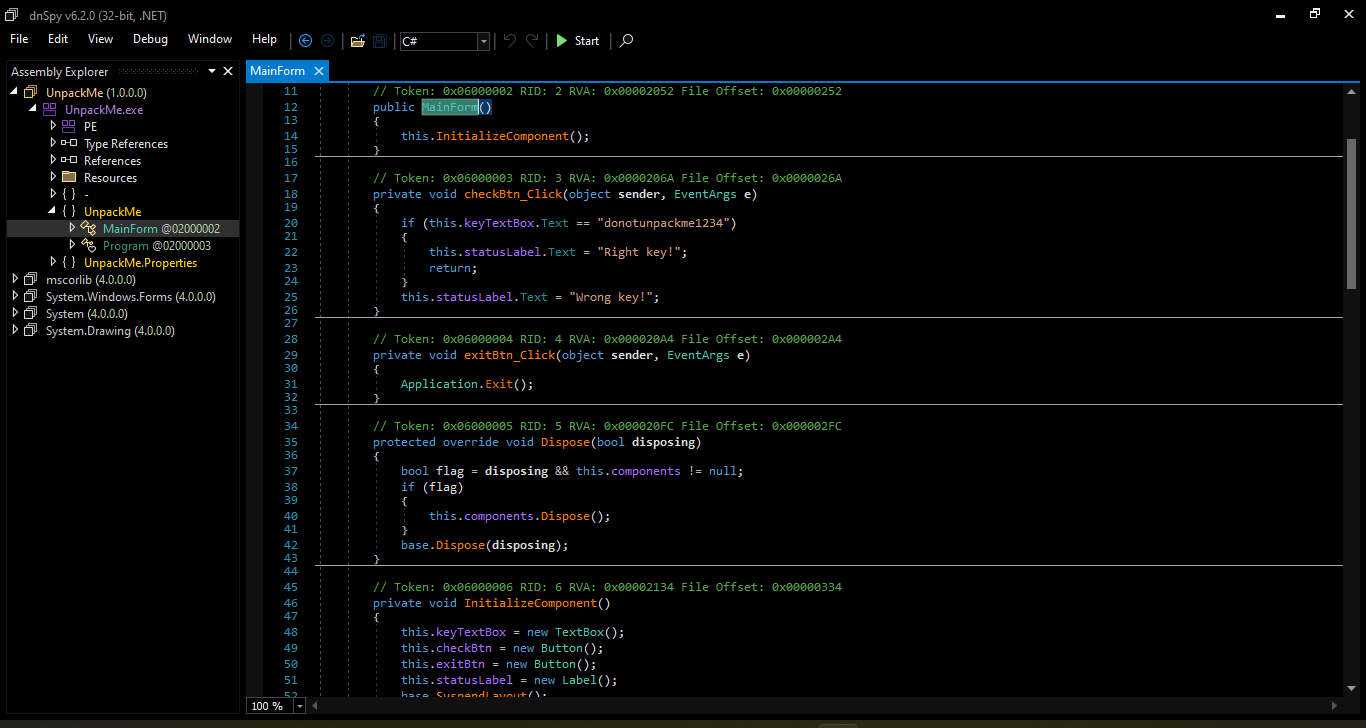This screenshot has width=1366, height=728.
Task: Click the Navigate Forward arrow icon
Action: pos(327,41)
